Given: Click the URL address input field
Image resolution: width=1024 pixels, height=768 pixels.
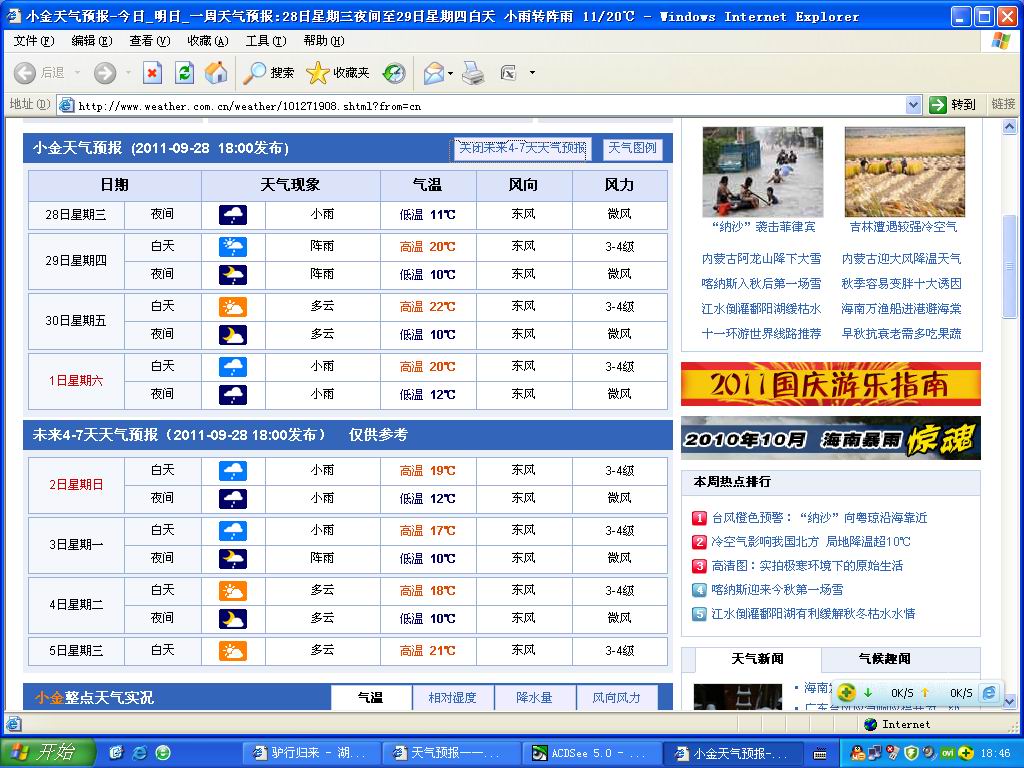Looking at the screenshot, I should (490, 105).
